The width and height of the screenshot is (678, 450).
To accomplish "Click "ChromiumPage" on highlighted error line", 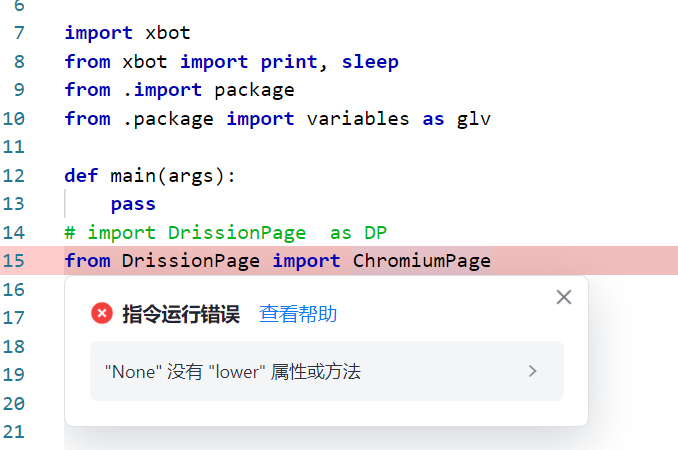I will 421,261.
